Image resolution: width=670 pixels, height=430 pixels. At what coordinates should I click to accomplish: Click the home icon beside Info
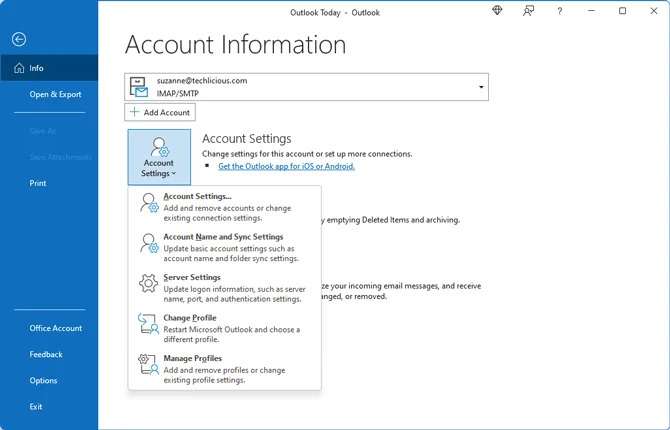tap(19, 68)
